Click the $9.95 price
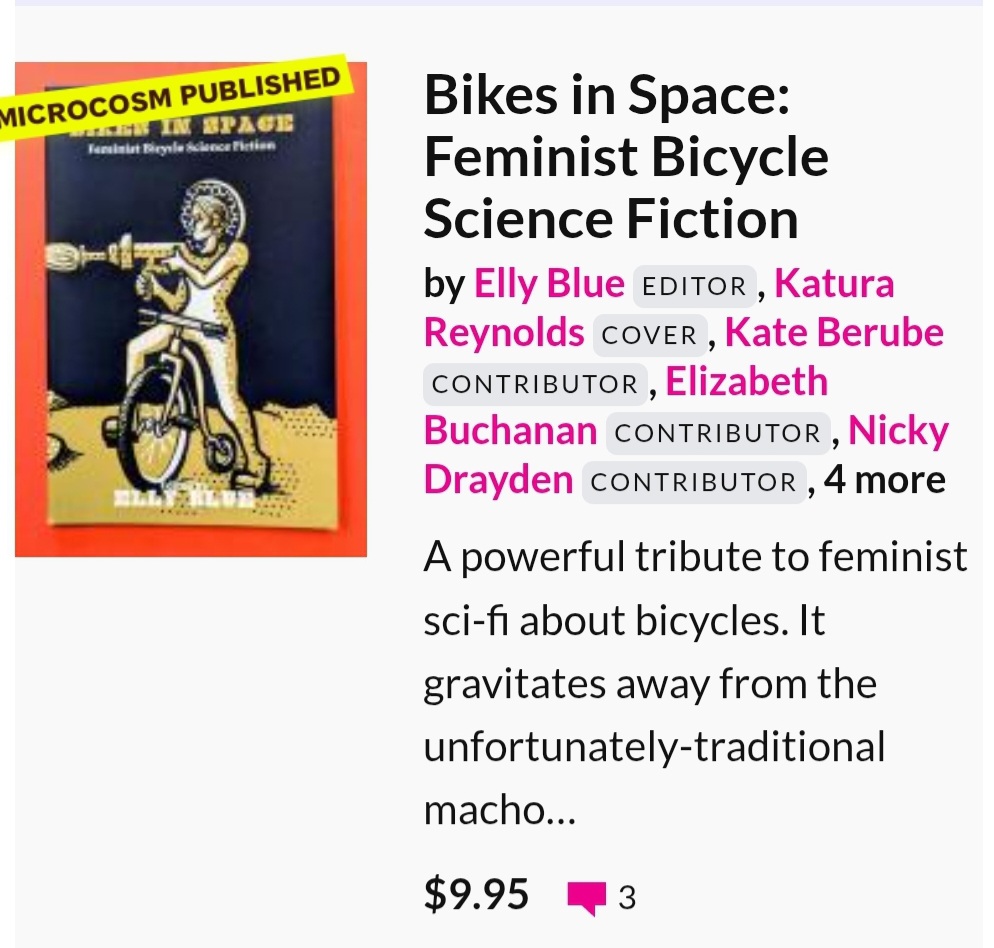This screenshot has height=948, width=994. (x=476, y=894)
